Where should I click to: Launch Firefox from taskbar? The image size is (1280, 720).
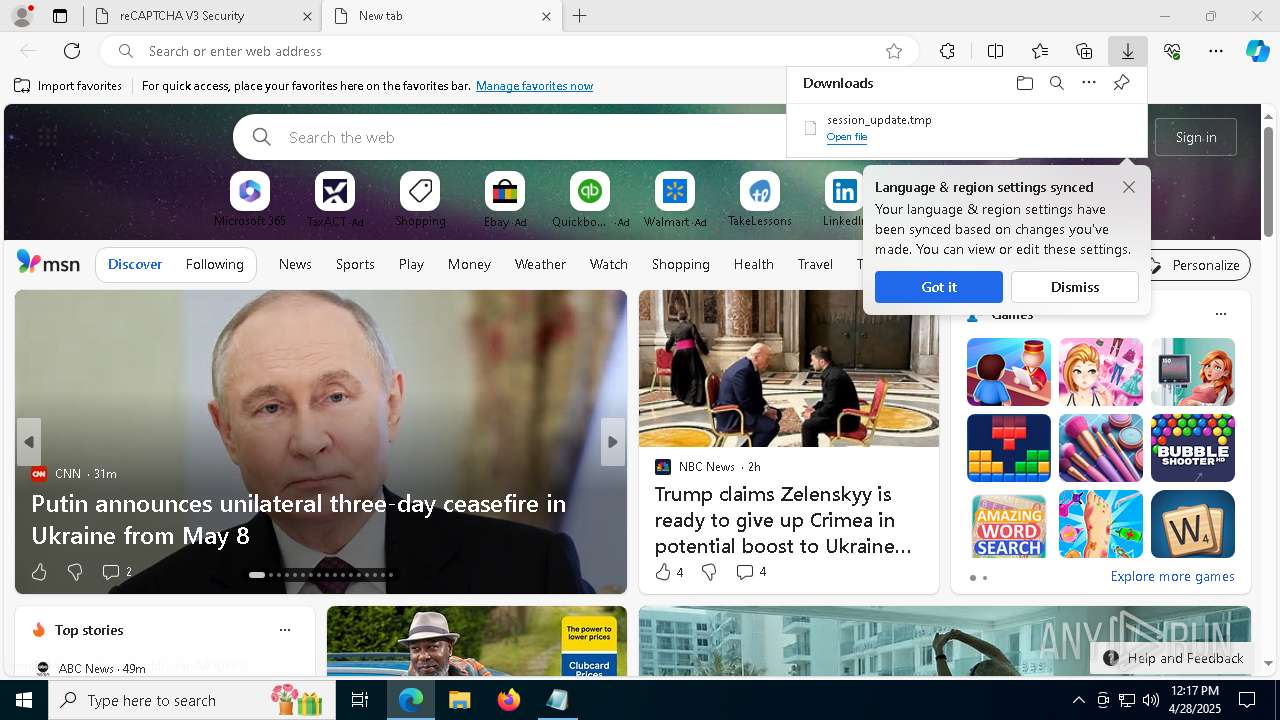pos(508,700)
